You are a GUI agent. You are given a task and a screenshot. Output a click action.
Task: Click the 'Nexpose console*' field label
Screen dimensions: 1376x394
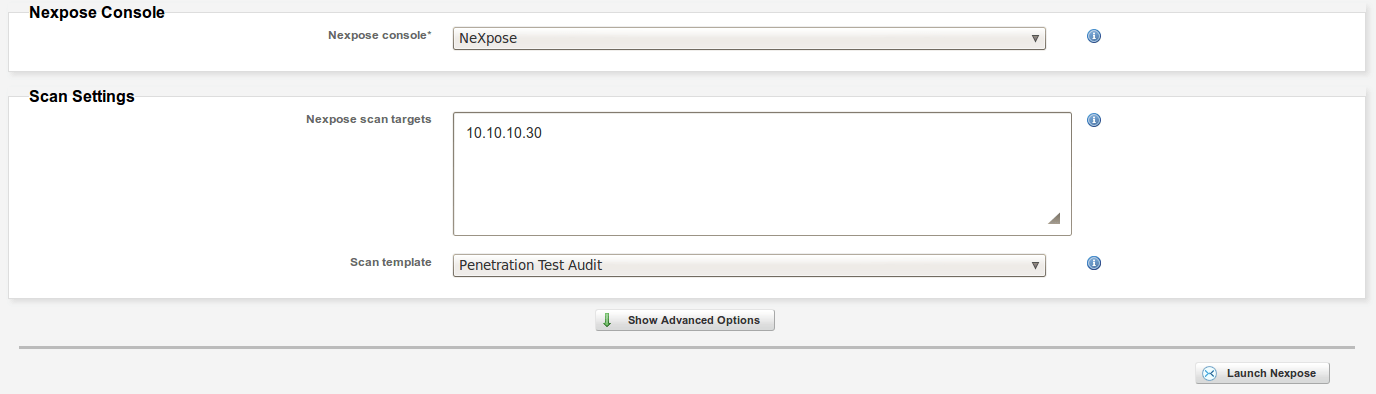point(380,35)
